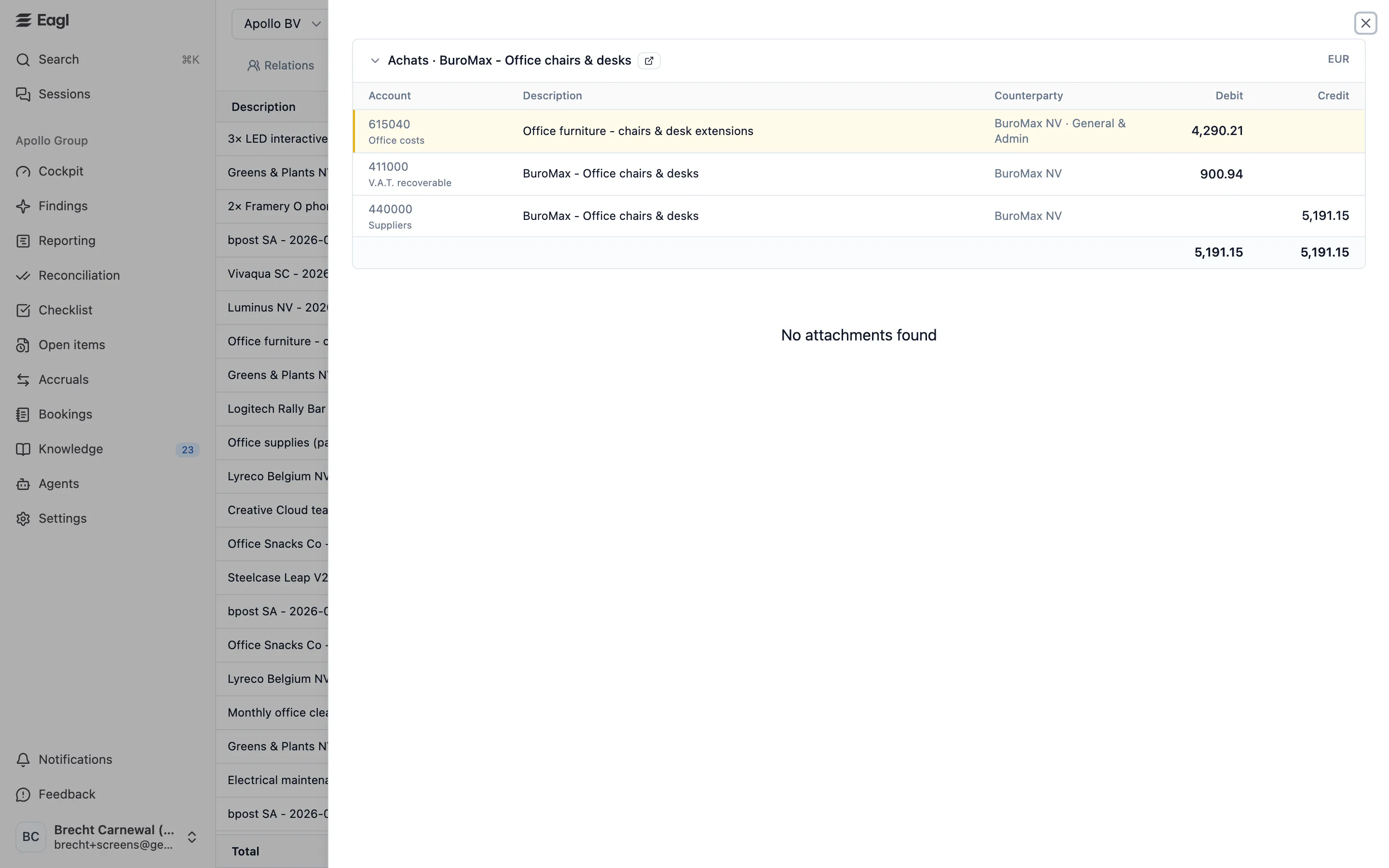The image size is (1389, 868).
Task: Click the Accruals arrows icon
Action: coord(23,380)
